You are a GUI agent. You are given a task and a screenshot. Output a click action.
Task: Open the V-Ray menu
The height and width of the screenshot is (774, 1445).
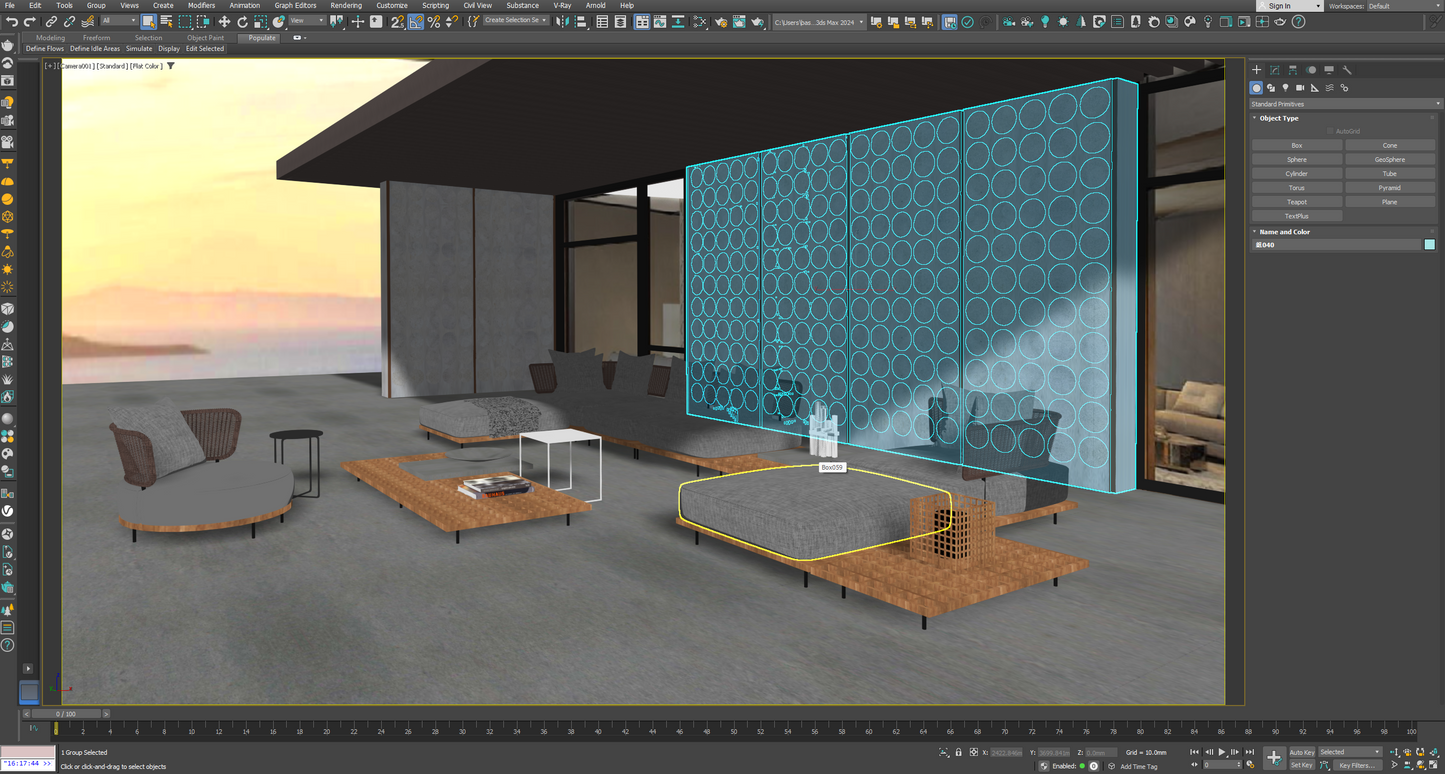click(562, 5)
